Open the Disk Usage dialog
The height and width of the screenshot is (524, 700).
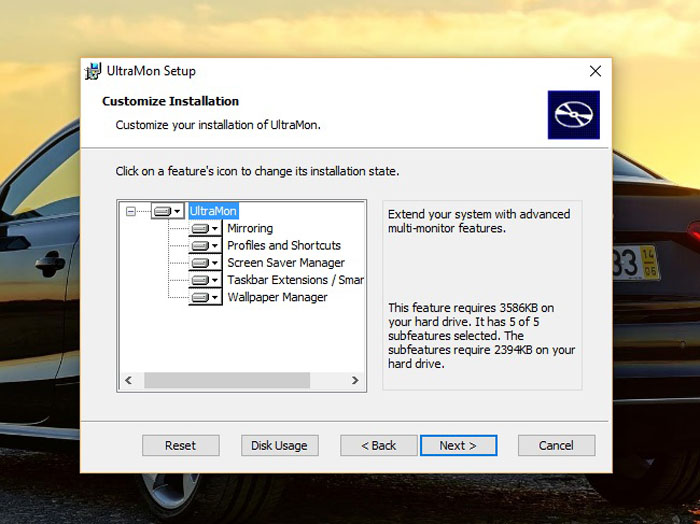(279, 445)
